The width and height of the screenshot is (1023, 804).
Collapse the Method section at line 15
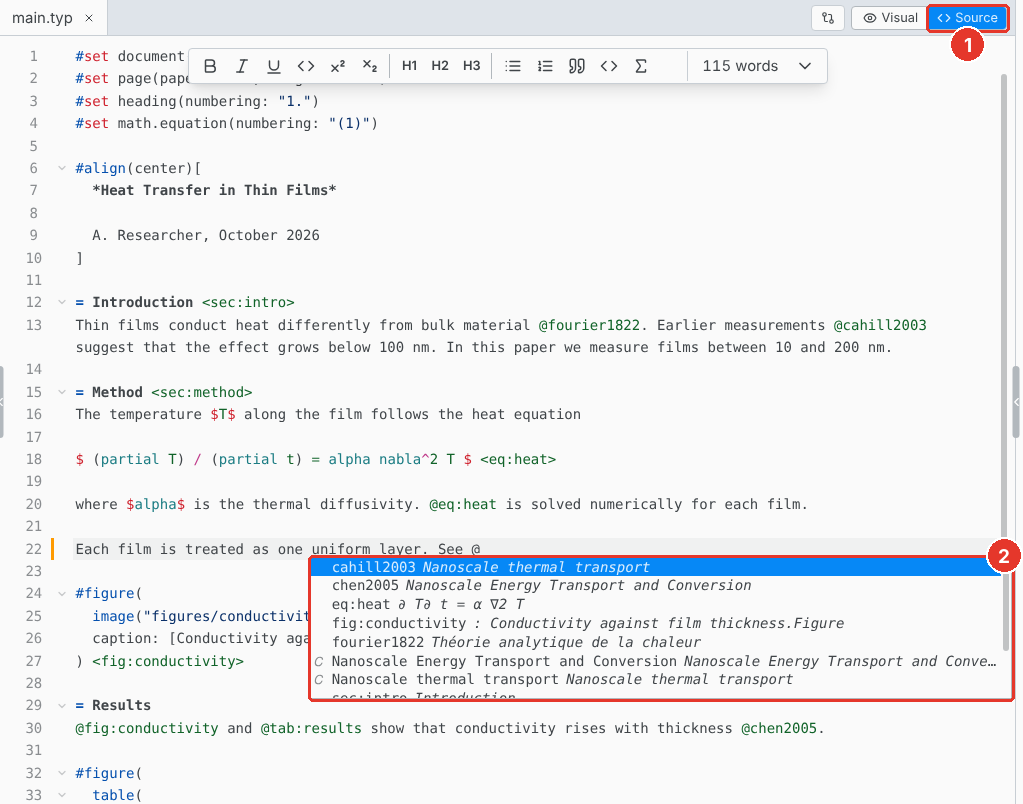[62, 392]
